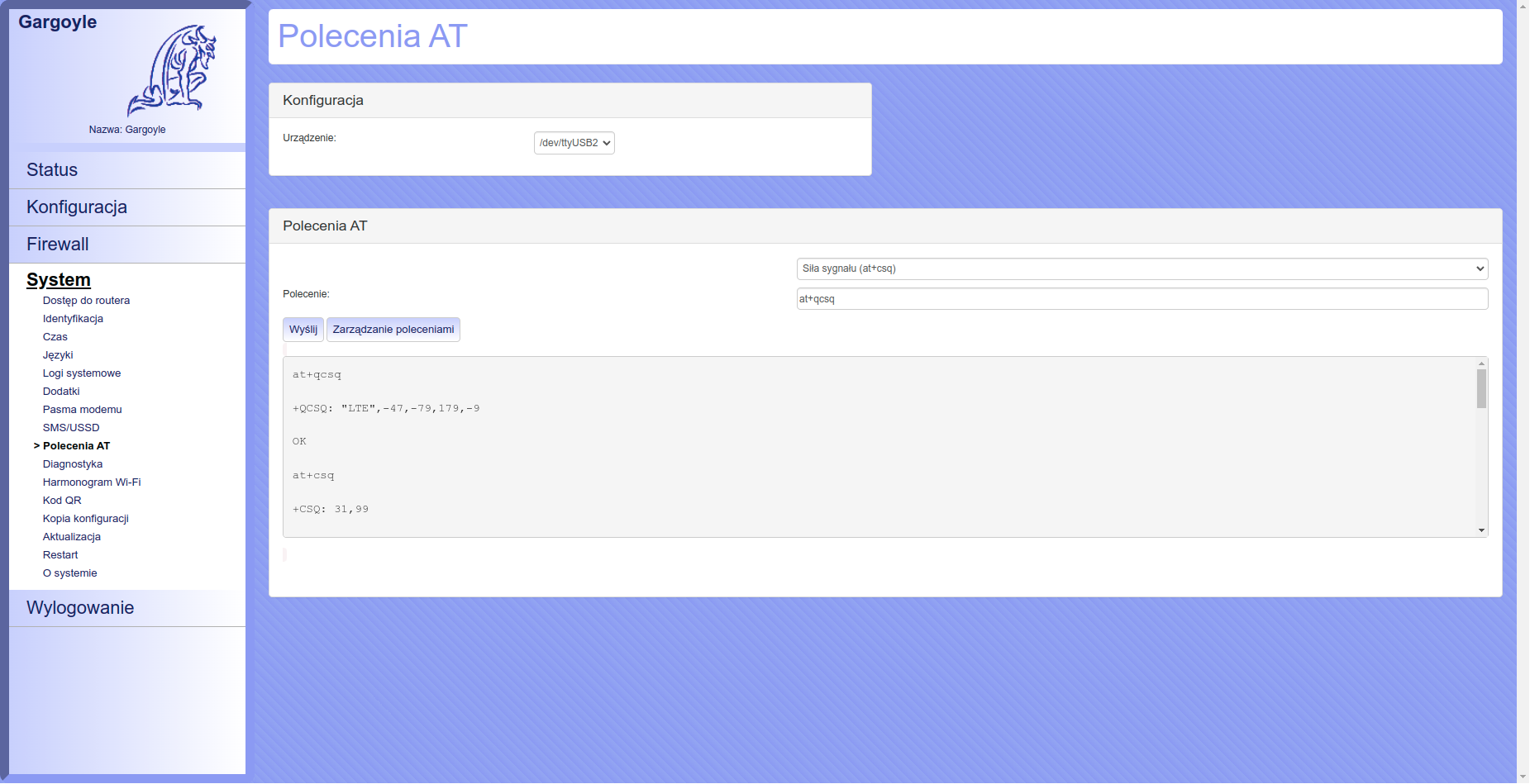Click the at+csq line in output

pos(313,475)
